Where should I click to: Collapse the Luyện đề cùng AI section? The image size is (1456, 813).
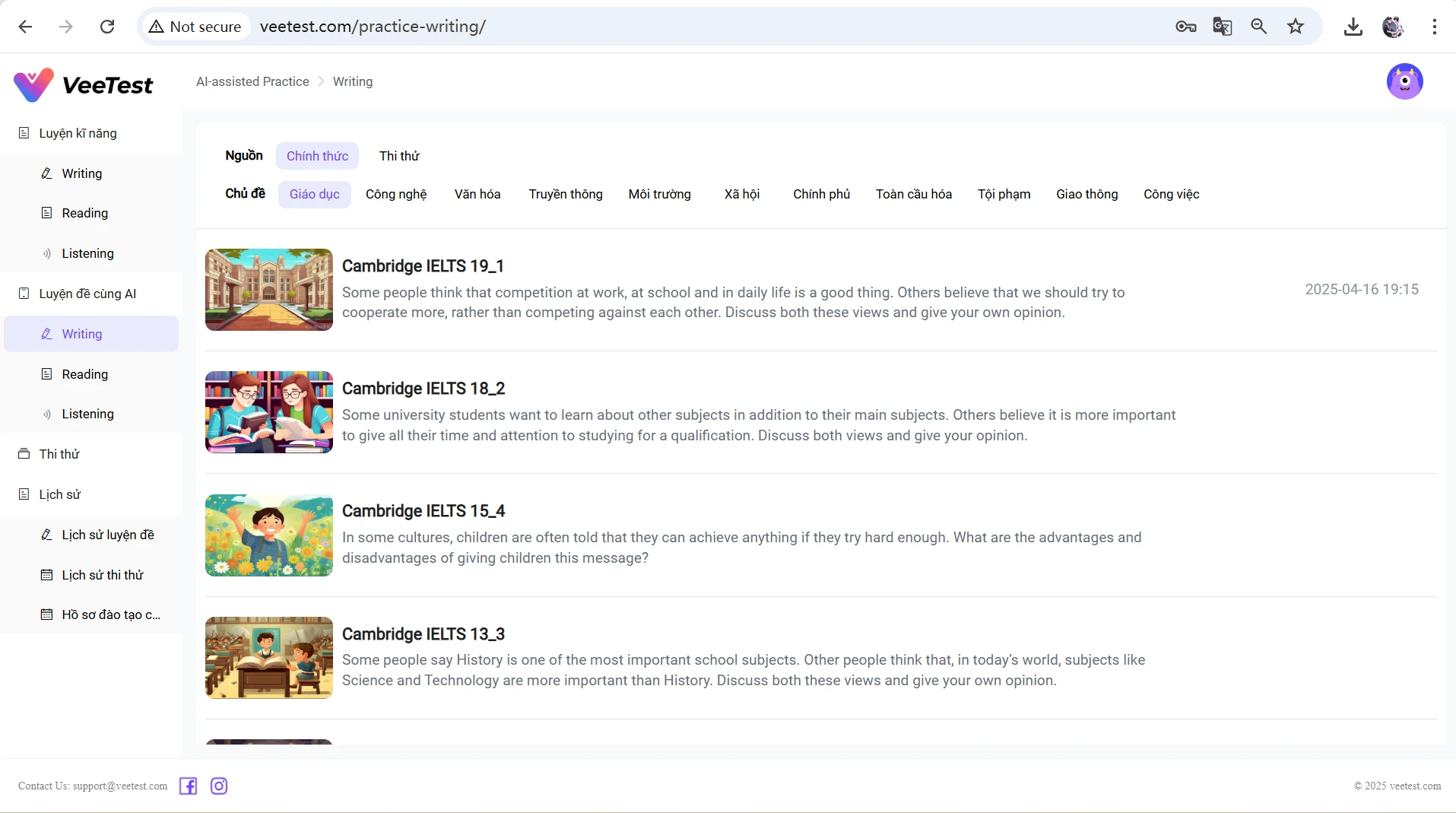[x=91, y=294]
